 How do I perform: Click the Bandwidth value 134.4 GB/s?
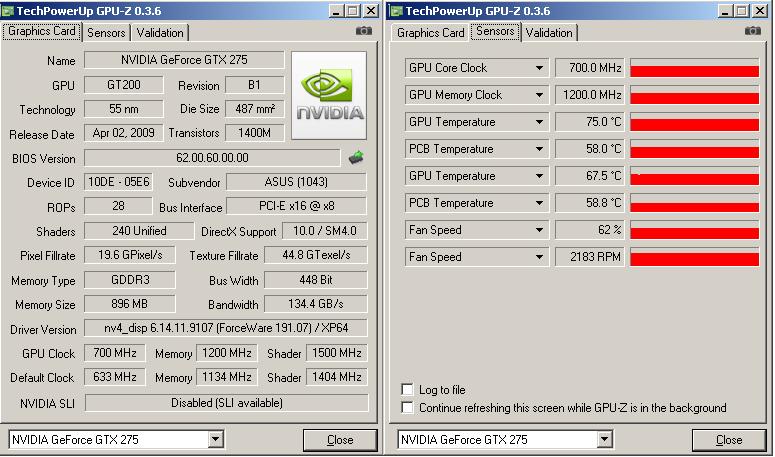point(316,304)
